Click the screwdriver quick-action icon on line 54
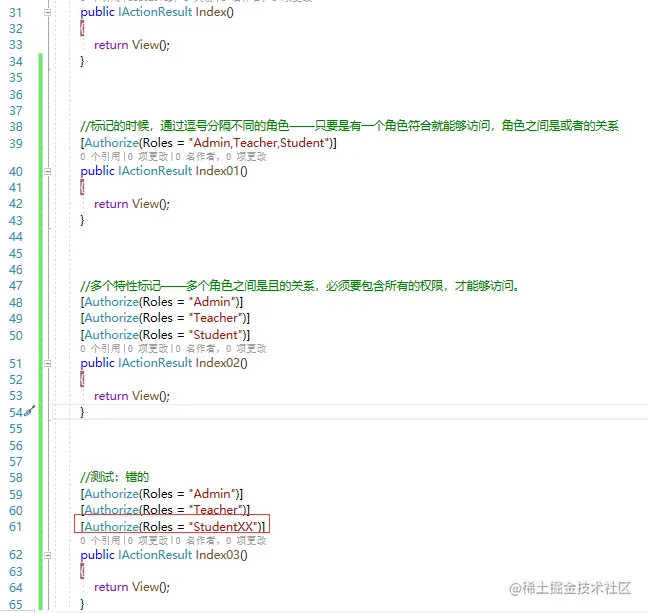This screenshot has width=648, height=613. (30, 411)
